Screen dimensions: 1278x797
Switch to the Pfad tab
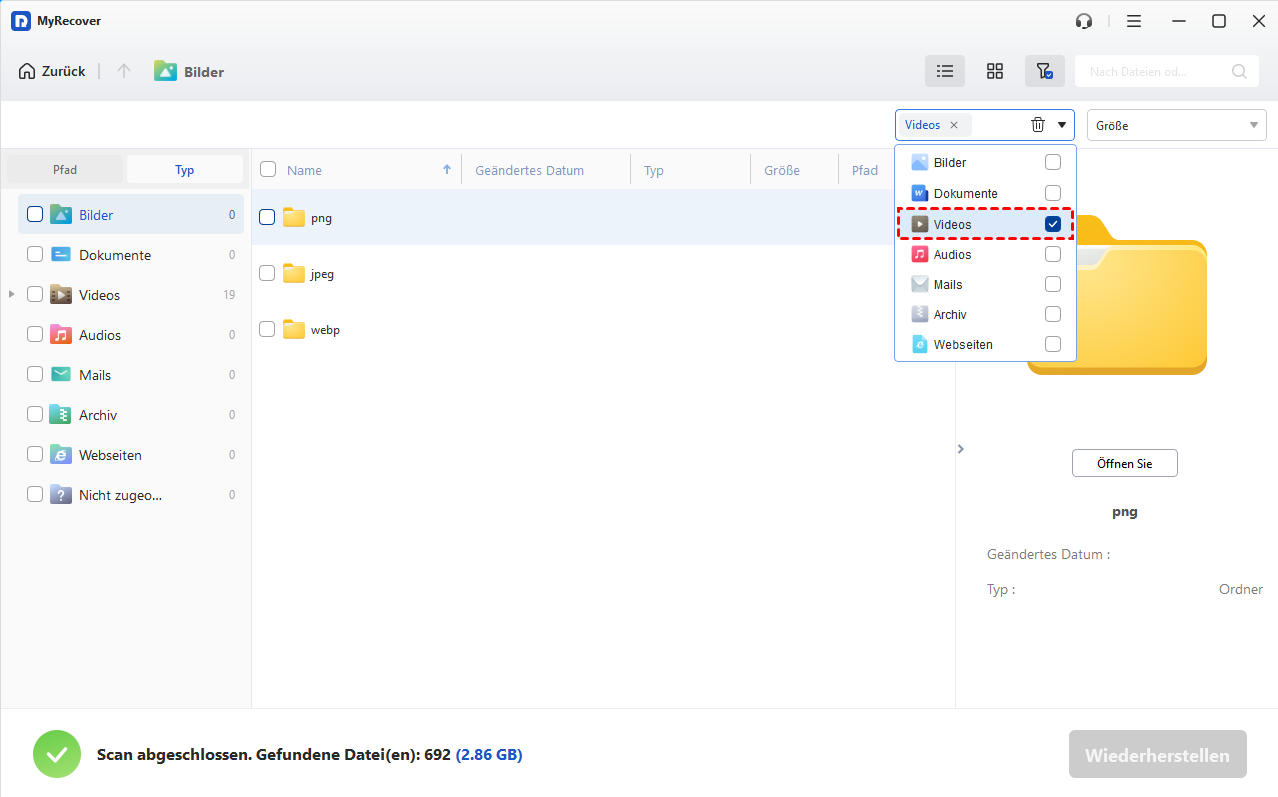[x=65, y=170]
